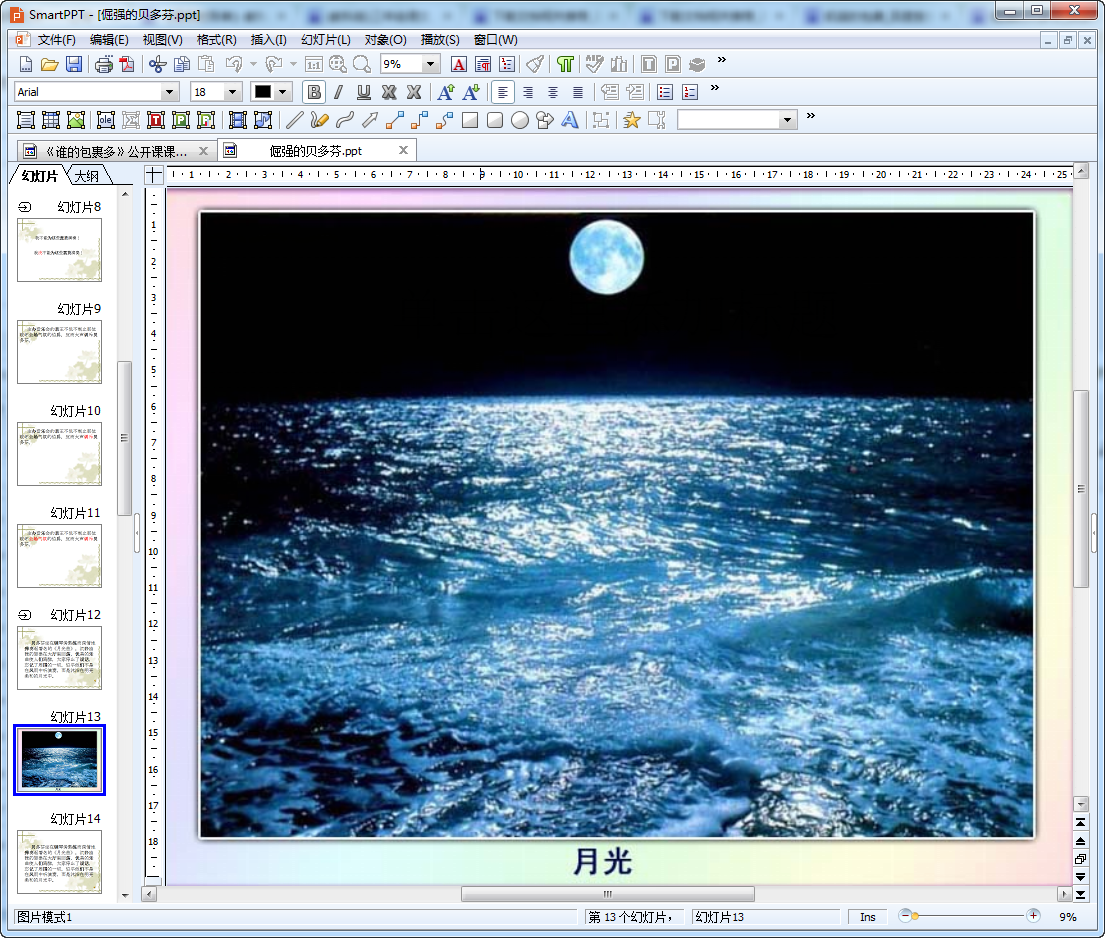Export the presentation as PDF

point(127,64)
